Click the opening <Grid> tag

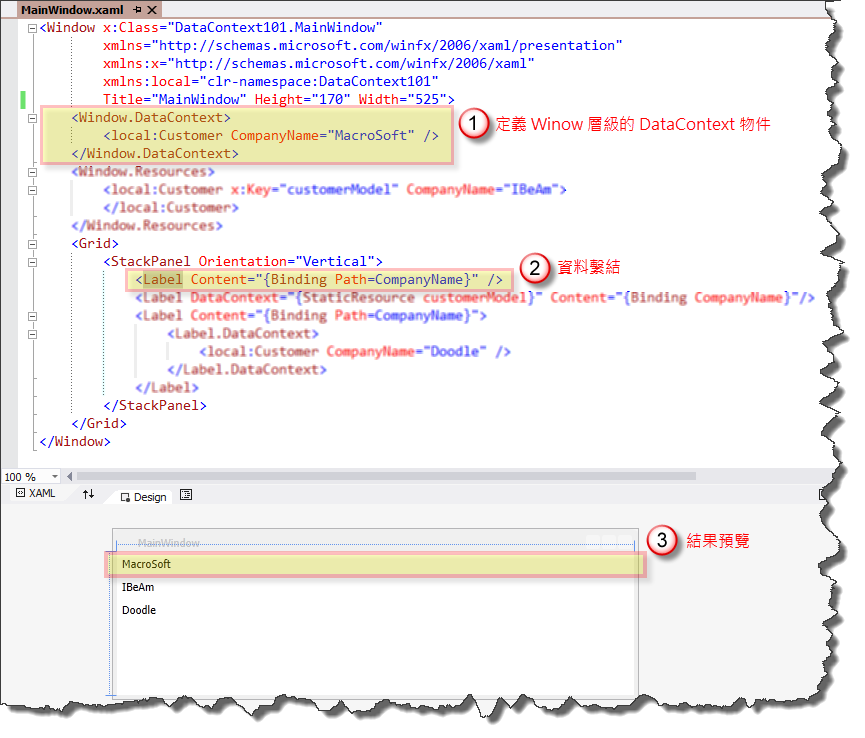click(x=95, y=243)
